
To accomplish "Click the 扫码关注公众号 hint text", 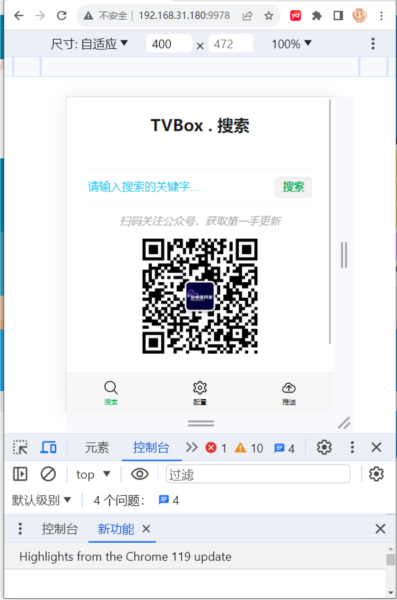I will click(x=200, y=221).
